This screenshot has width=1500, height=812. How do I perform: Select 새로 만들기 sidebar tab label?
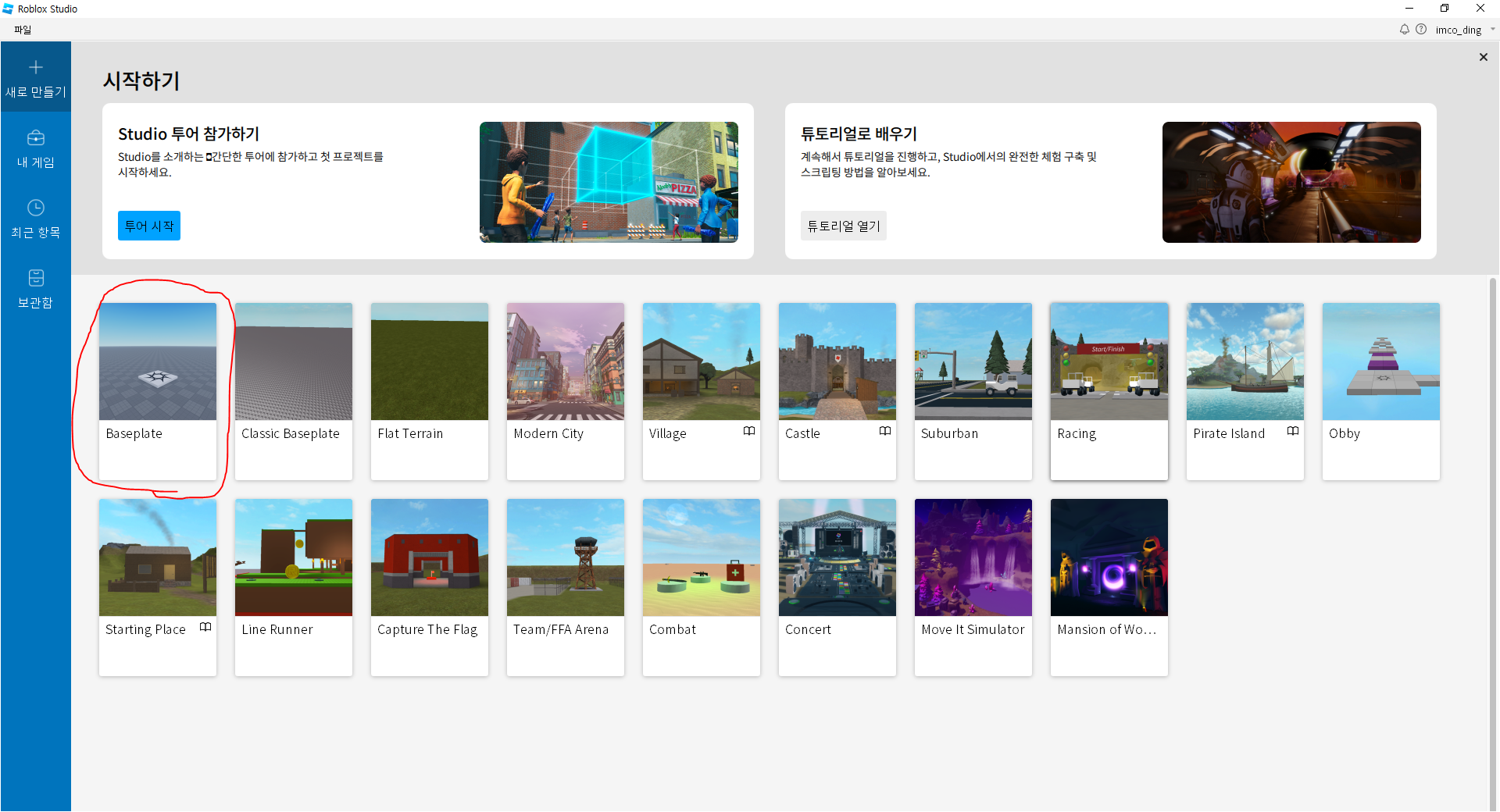[x=36, y=92]
